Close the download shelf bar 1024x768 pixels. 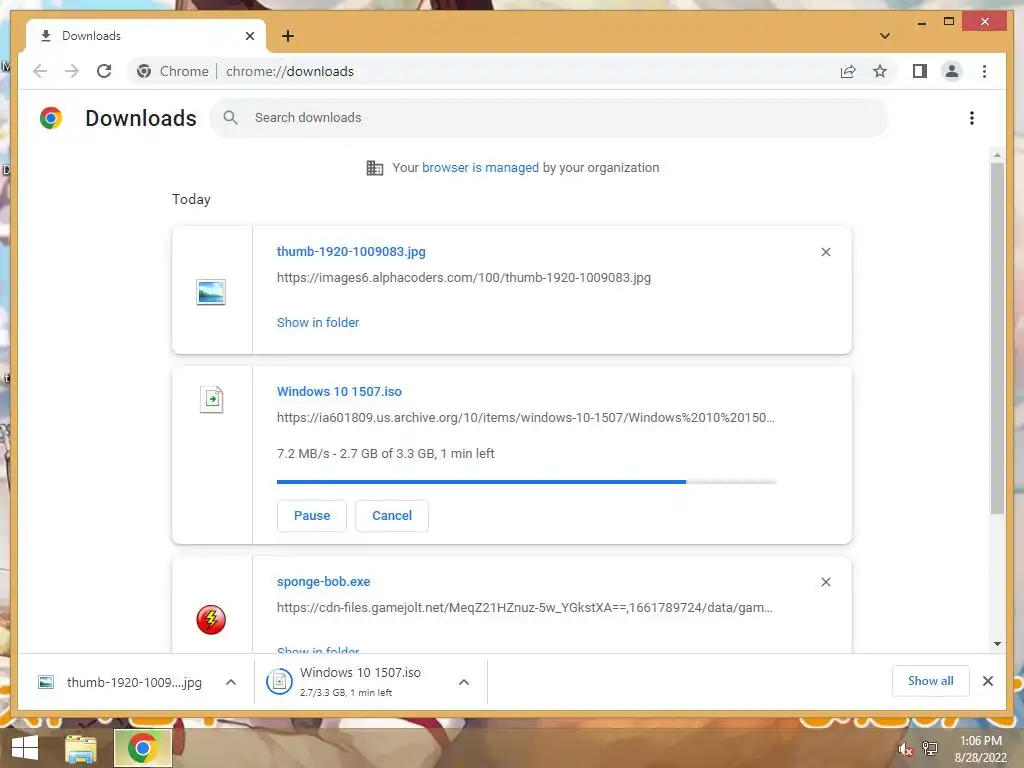pyautogui.click(x=988, y=681)
